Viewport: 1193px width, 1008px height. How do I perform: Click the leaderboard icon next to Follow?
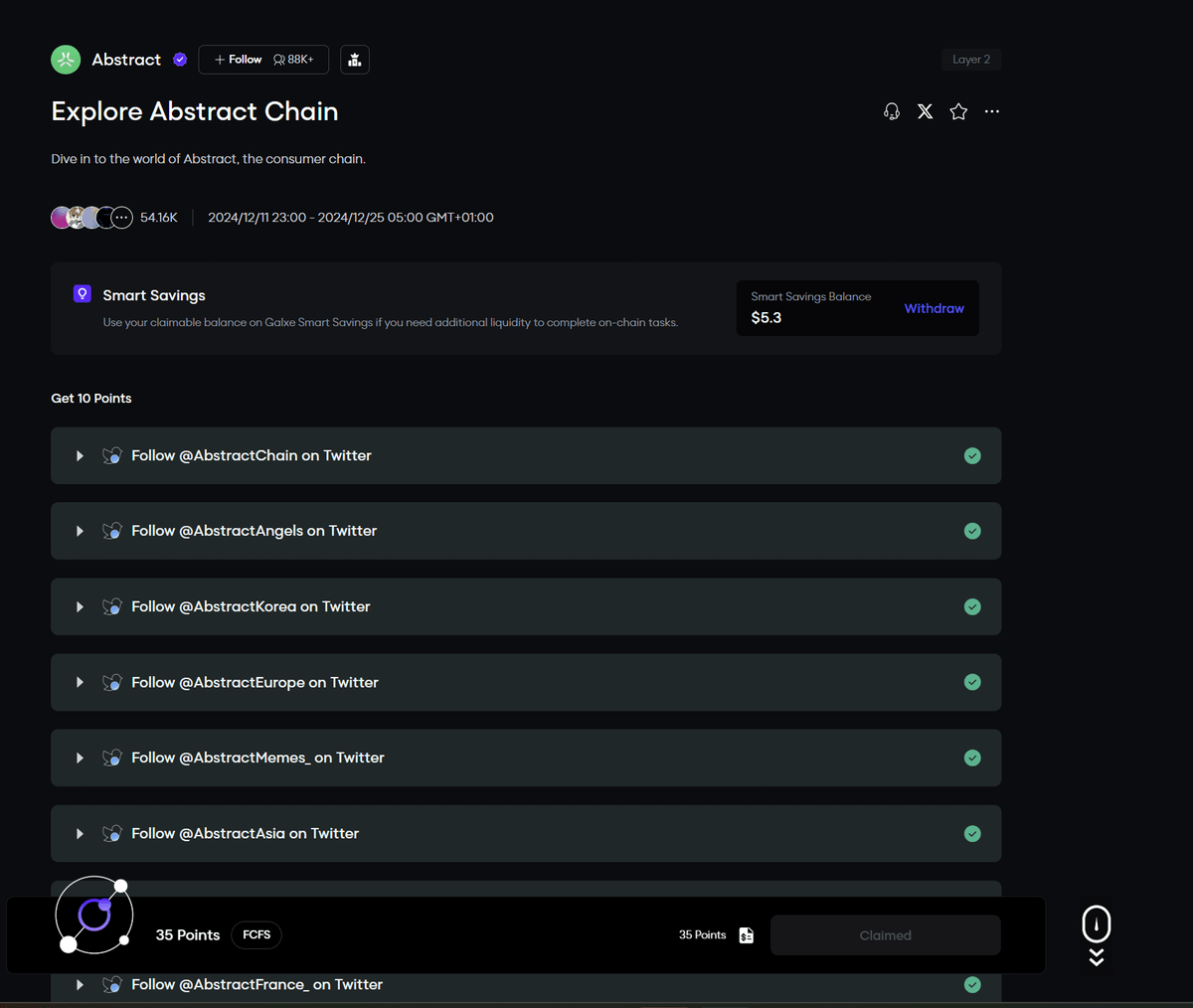355,60
